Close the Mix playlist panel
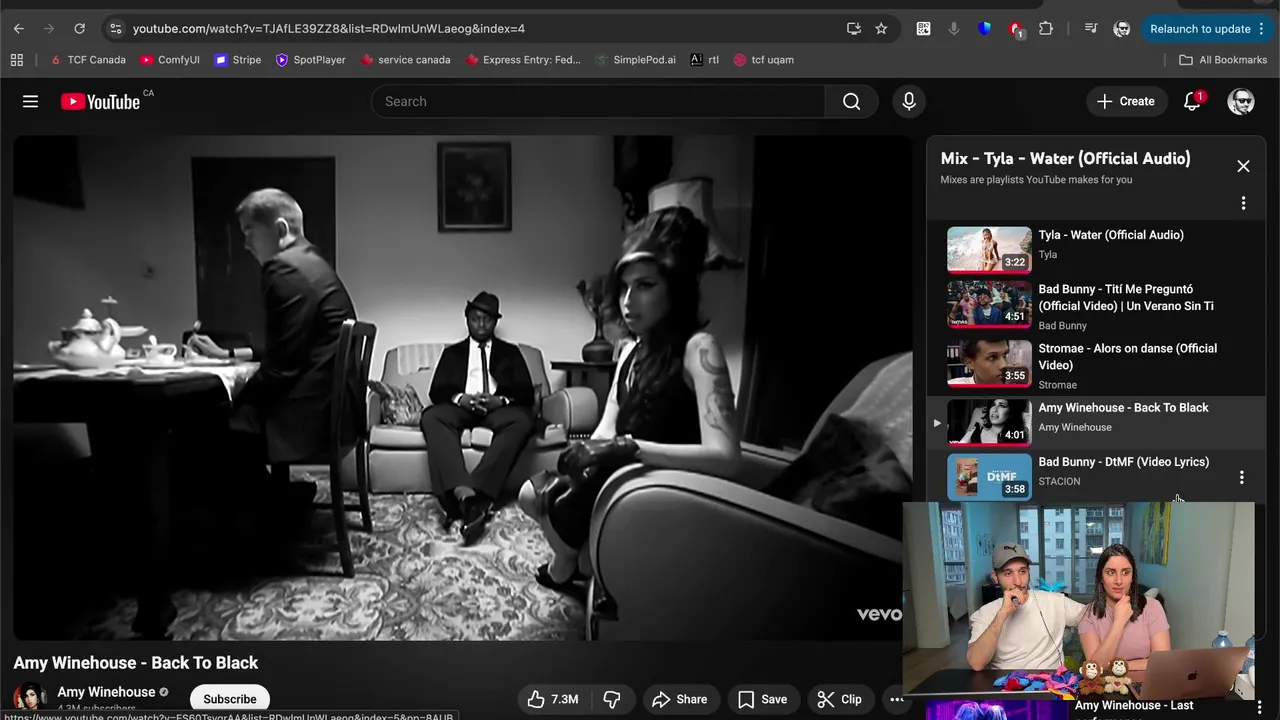The image size is (1280, 720). click(x=1243, y=166)
